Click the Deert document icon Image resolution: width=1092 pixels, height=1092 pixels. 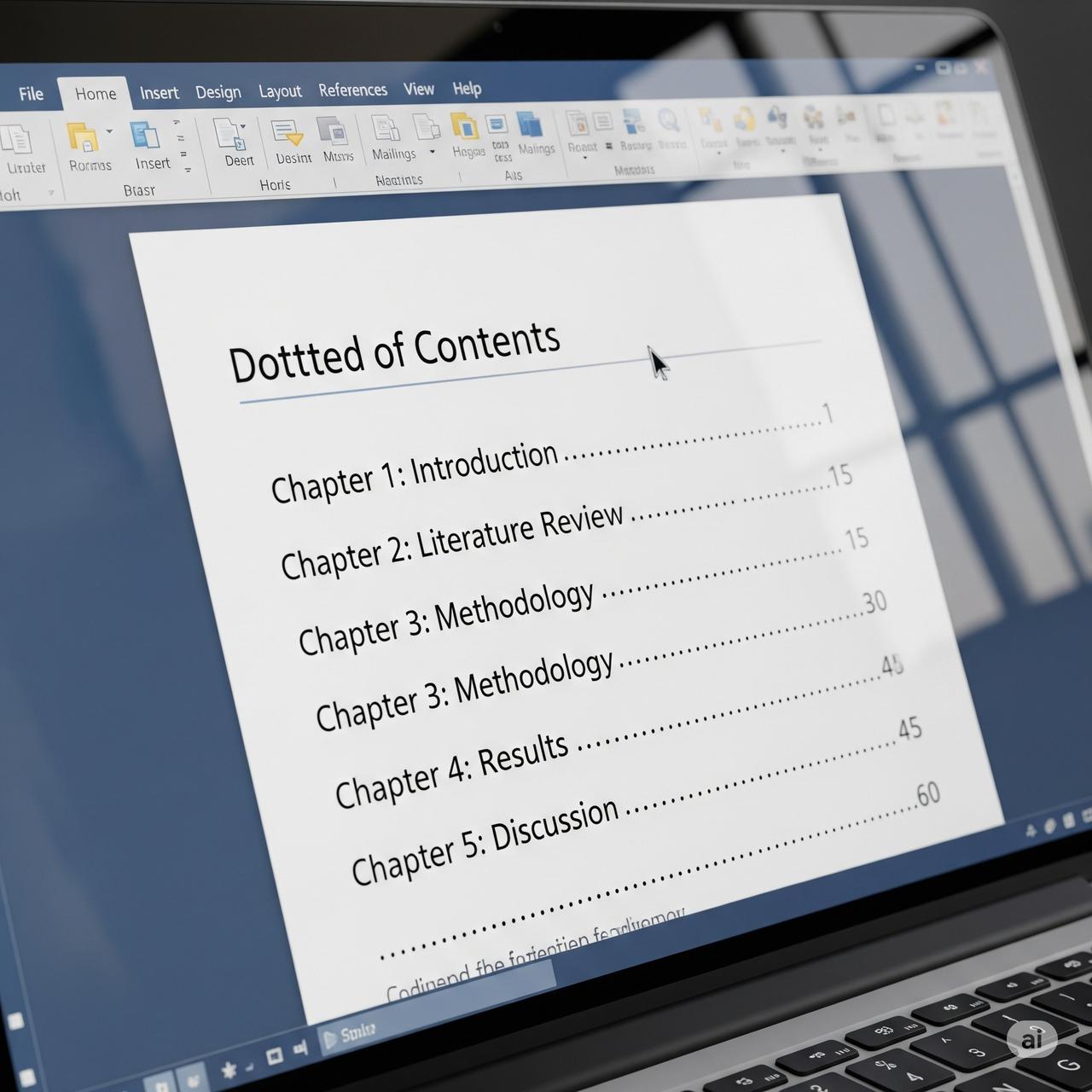click(229, 135)
